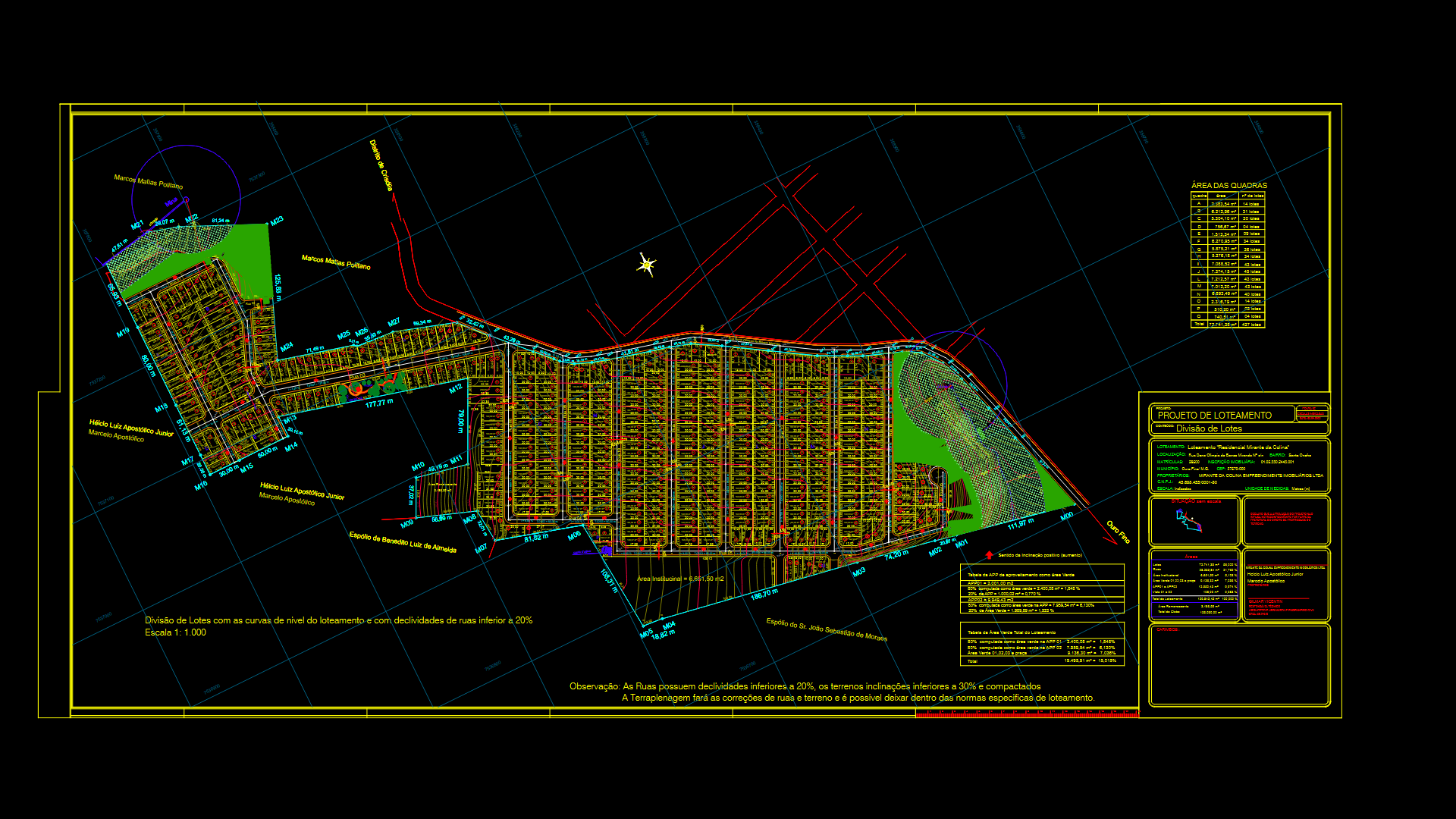The image size is (1456, 819).
Task: Click the 177,77 m dimension text
Action: pos(379,403)
